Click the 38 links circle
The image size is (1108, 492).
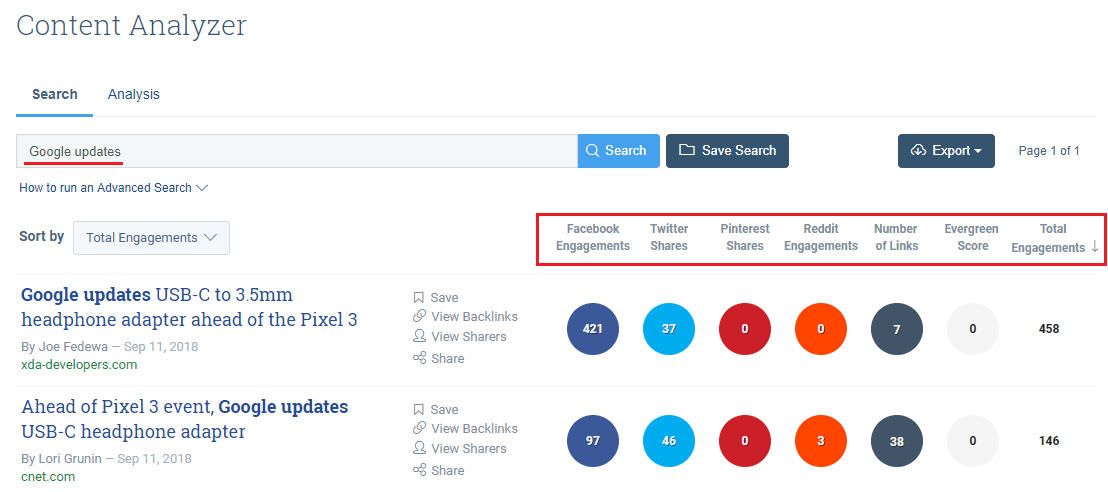pyautogui.click(x=897, y=440)
